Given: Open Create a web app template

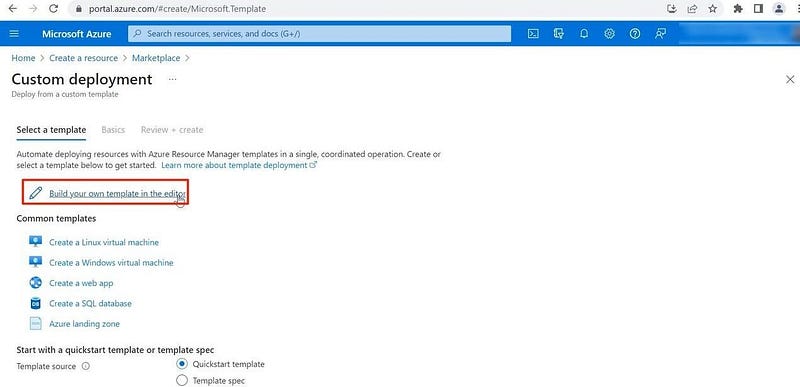Looking at the screenshot, I should pos(81,283).
